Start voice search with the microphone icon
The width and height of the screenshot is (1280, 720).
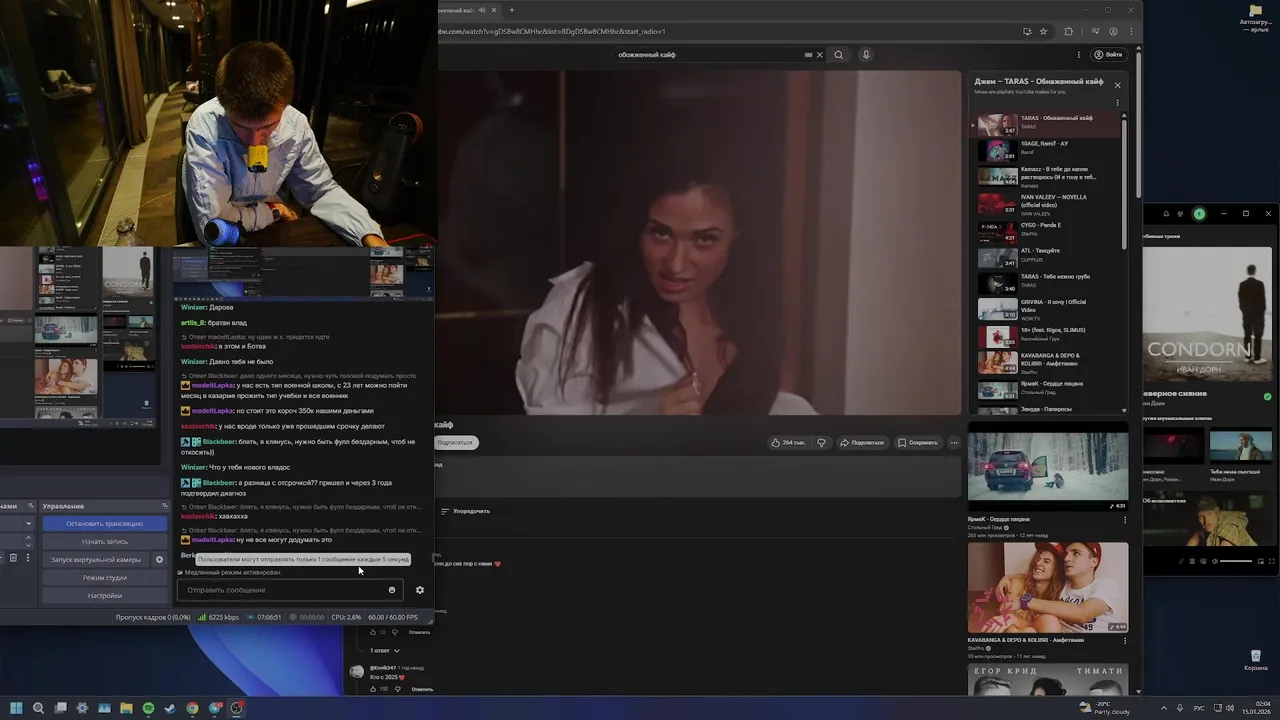pos(866,55)
